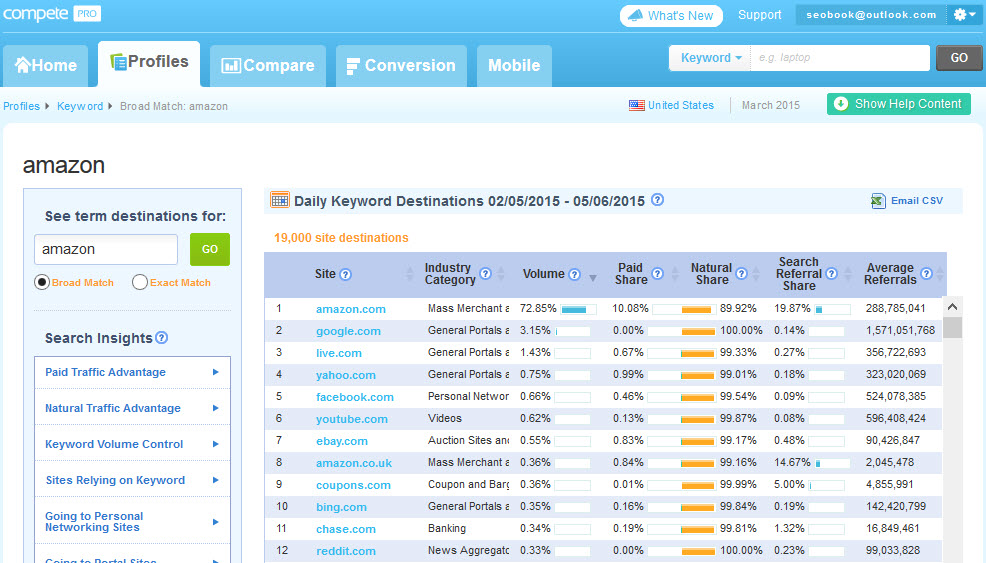This screenshot has height=563, width=986.
Task: Select the Broad Match radio button
Action: tap(42, 282)
